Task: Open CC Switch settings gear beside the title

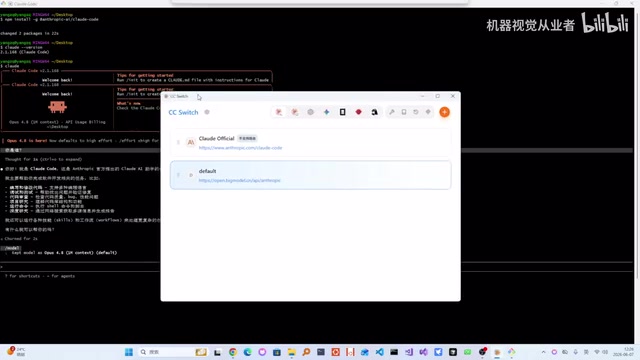Action: point(207,112)
